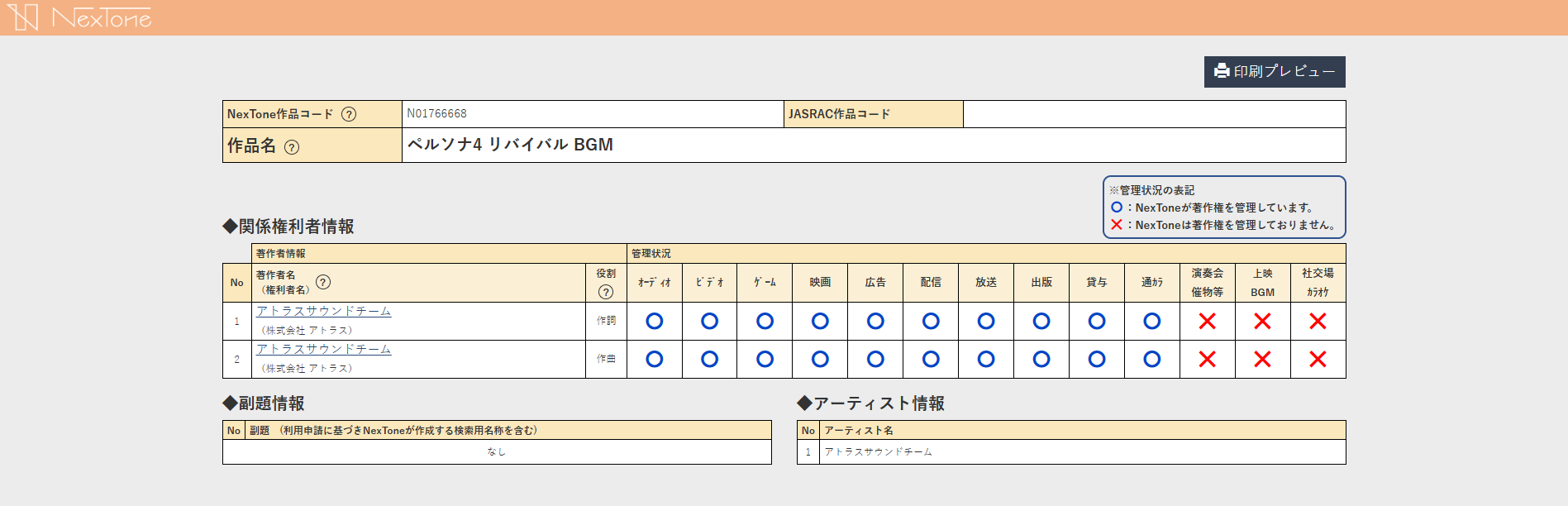Click the 通ｶﾗ circle in row 1
Image resolution: width=1568 pixels, height=506 pixels.
pos(1152,321)
